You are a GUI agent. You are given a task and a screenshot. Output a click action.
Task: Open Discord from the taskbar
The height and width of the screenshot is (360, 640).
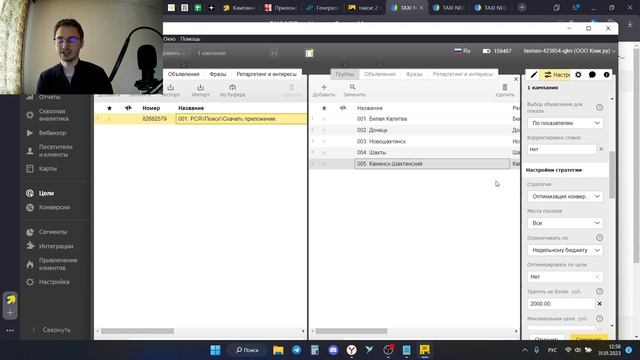[333, 350]
